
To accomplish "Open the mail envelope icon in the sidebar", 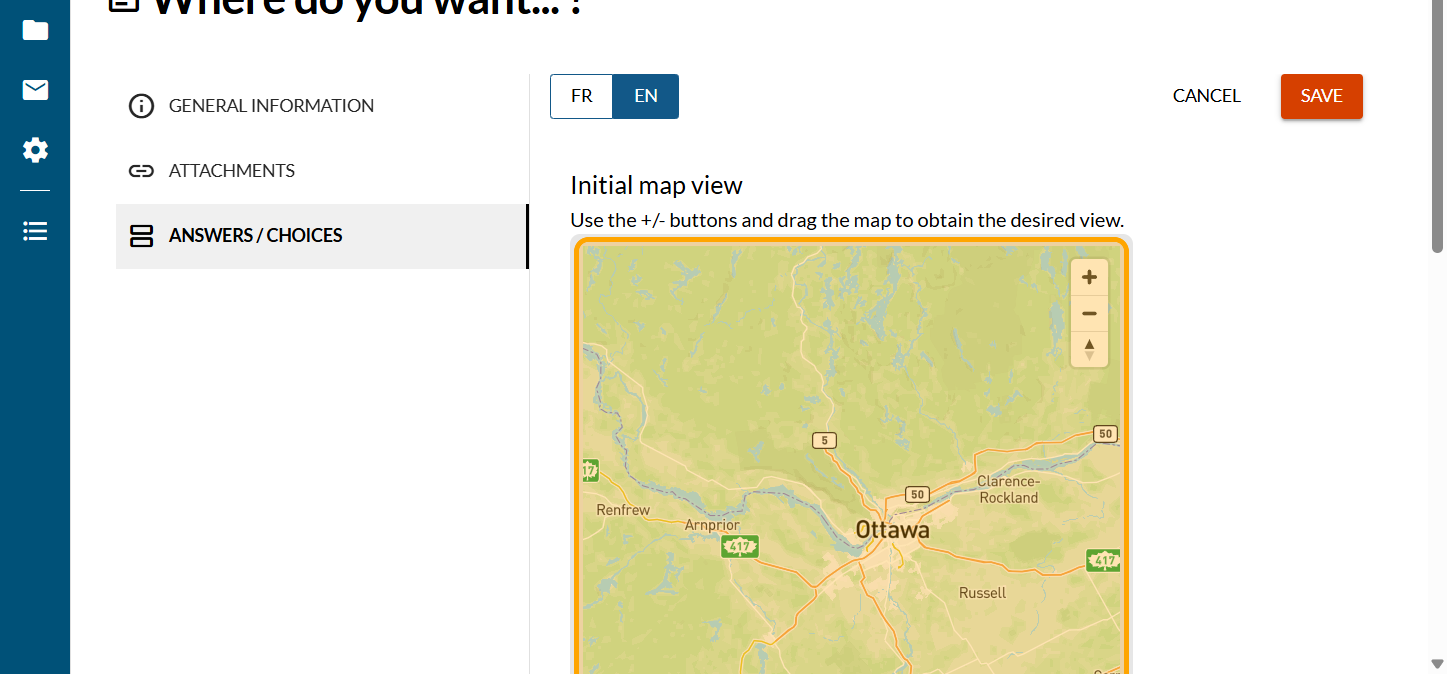I will 35,90.
